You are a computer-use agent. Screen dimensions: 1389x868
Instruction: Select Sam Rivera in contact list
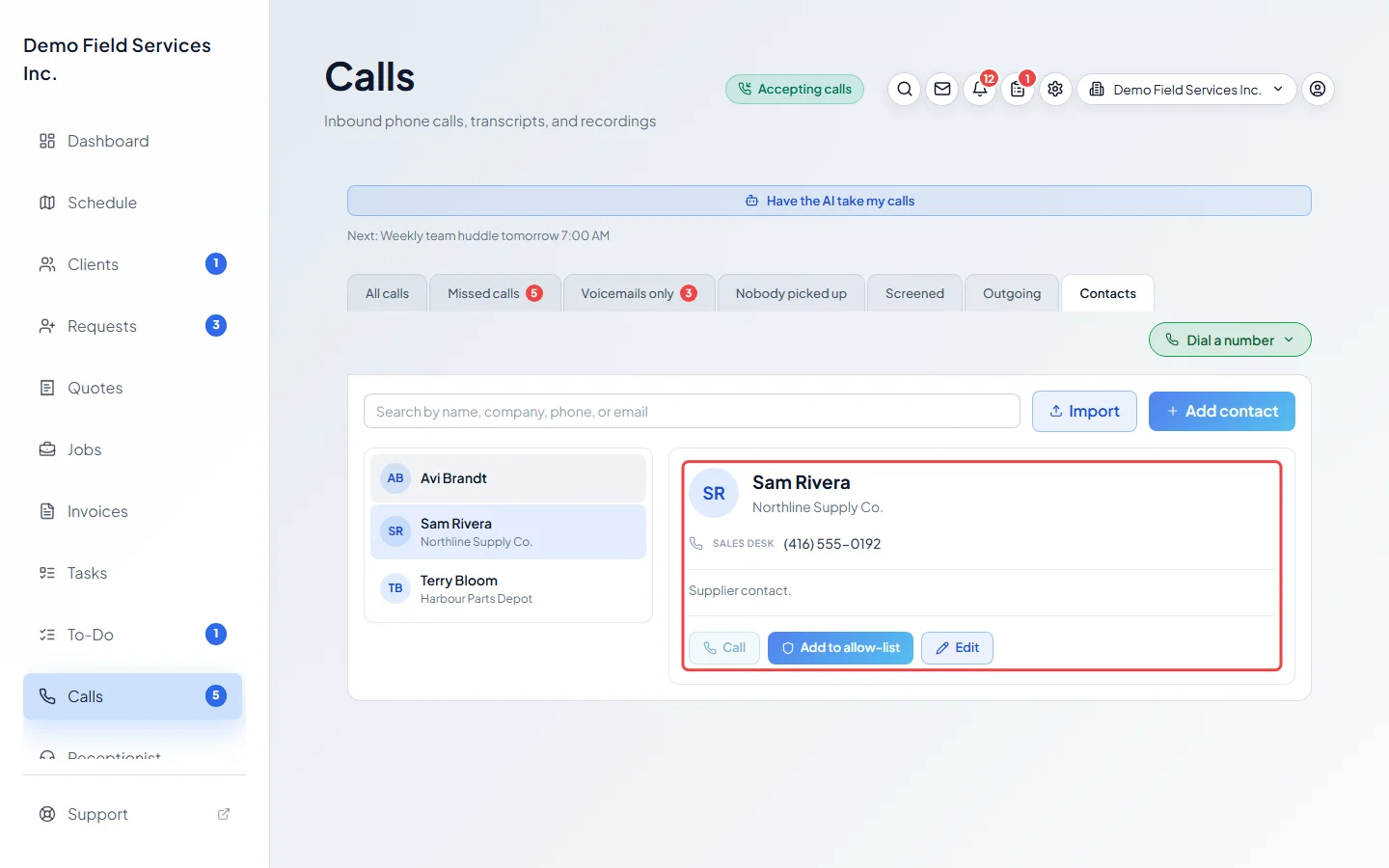pyautogui.click(x=508, y=531)
